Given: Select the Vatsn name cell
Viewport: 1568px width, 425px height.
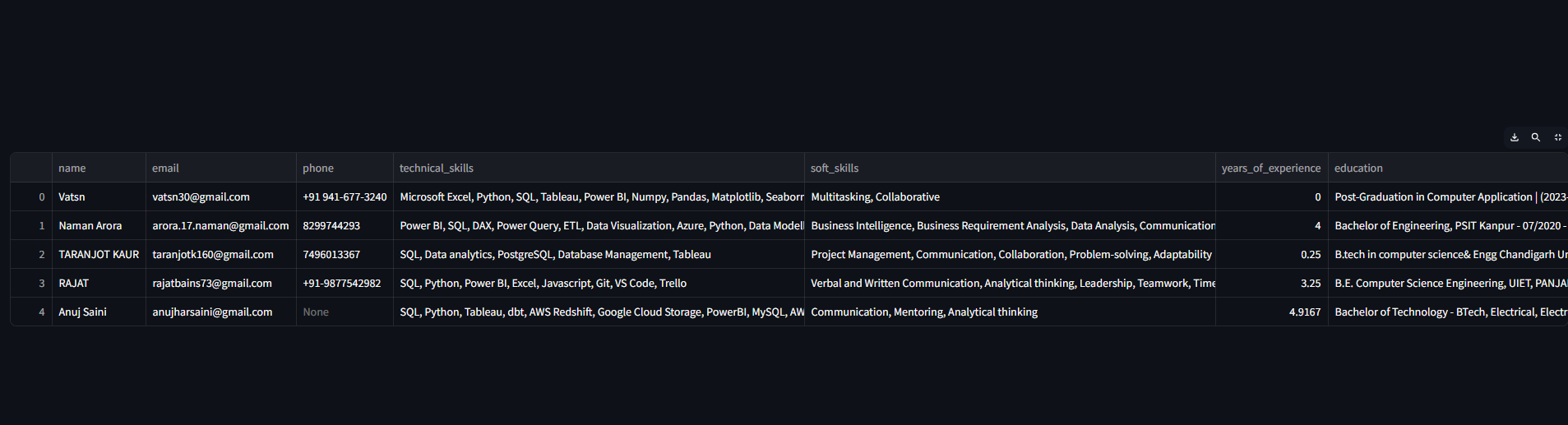Looking at the screenshot, I should pos(99,196).
